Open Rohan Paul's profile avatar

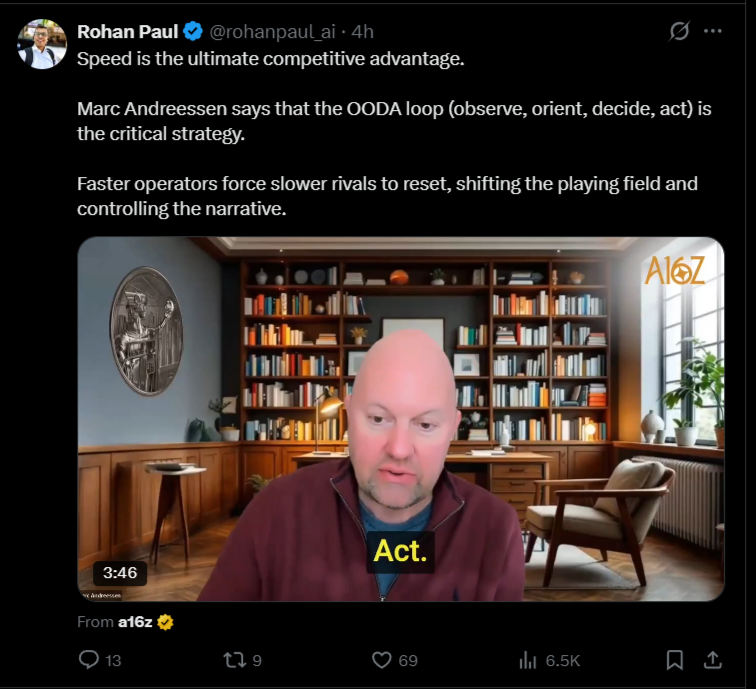(42, 44)
